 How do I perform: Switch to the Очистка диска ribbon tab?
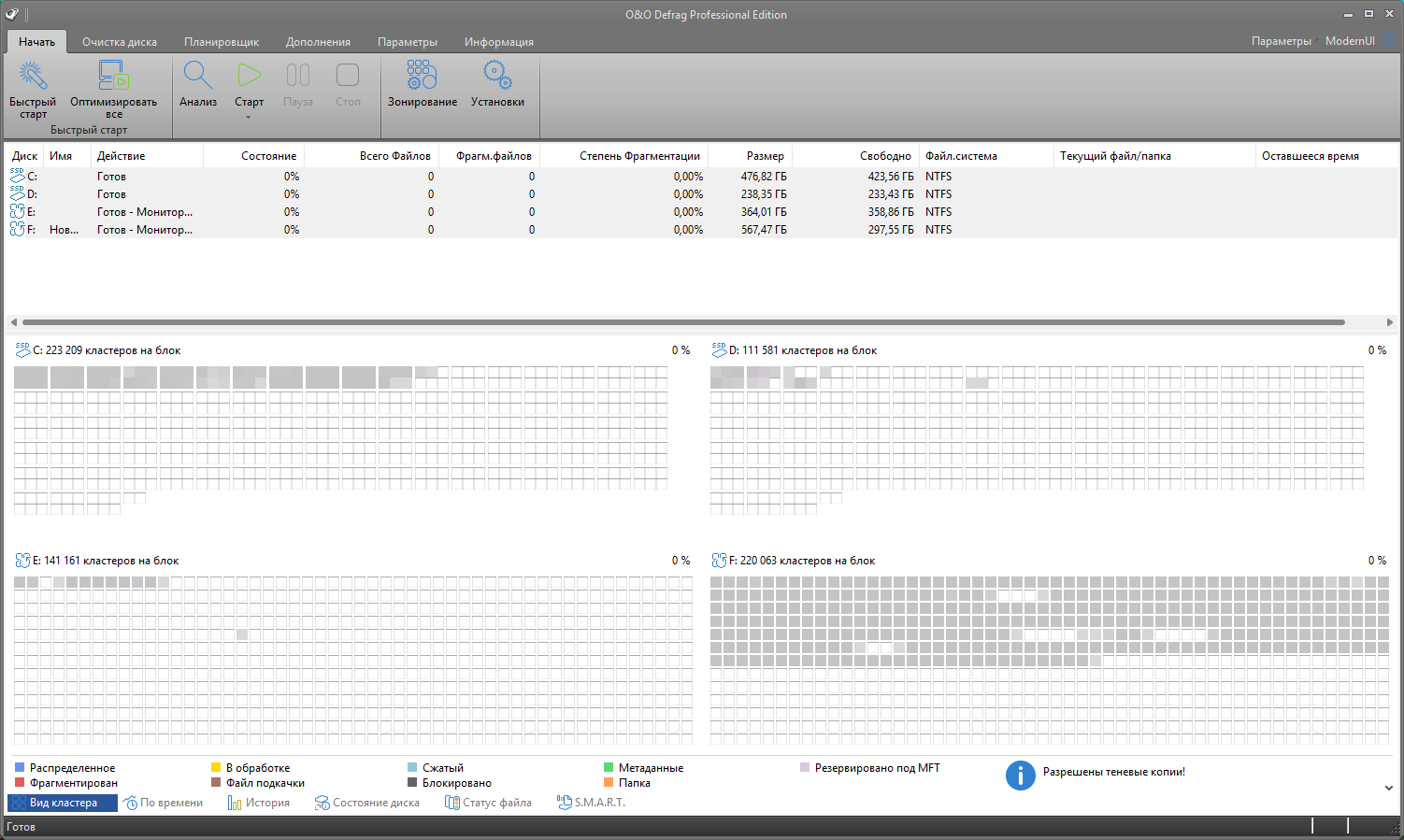point(120,42)
